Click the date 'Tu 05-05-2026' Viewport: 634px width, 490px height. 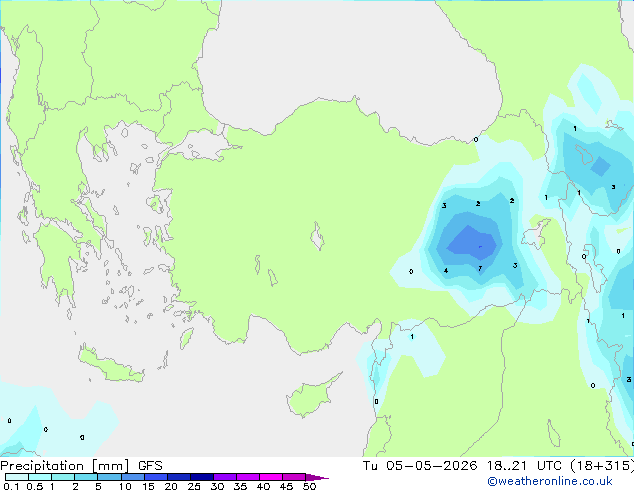(420, 466)
